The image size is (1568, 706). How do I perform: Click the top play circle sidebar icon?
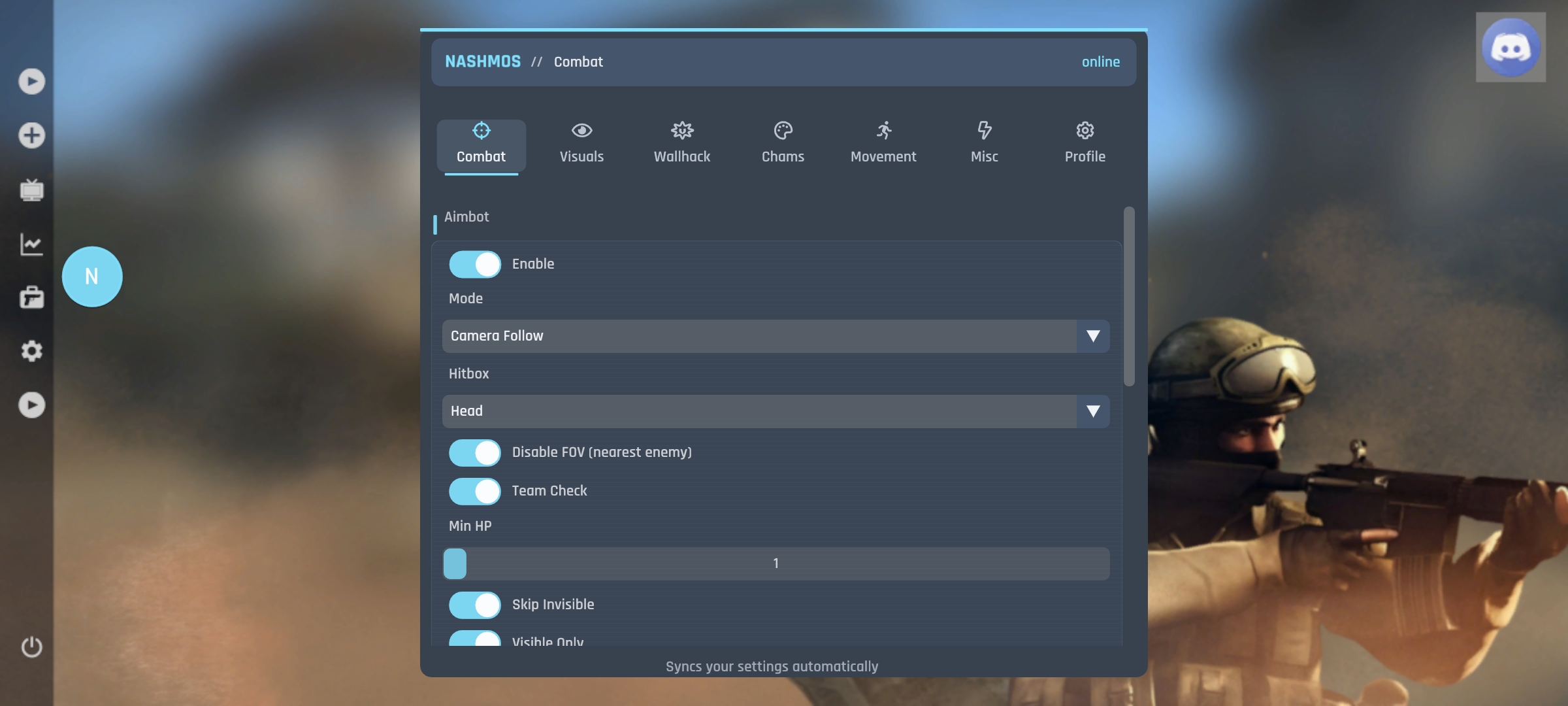tap(31, 82)
